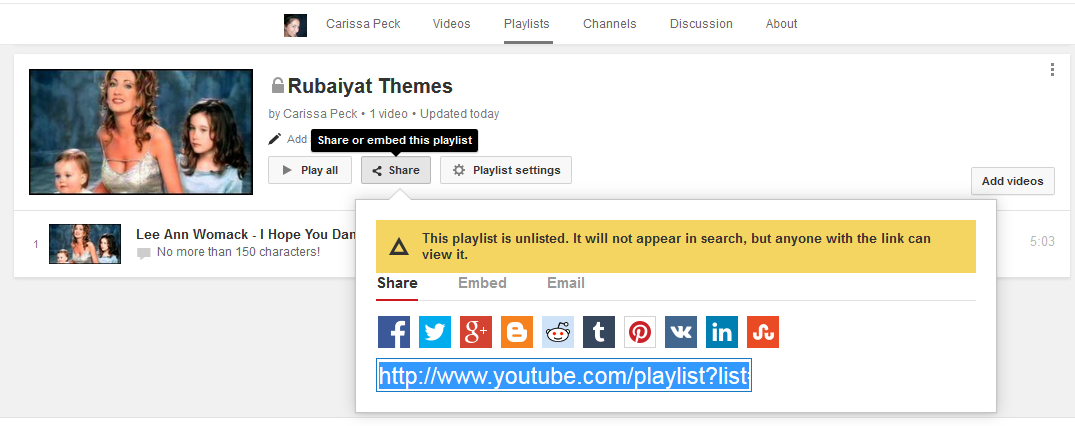The height and width of the screenshot is (426, 1075).
Task: Share playlist on VK
Action: point(681,332)
